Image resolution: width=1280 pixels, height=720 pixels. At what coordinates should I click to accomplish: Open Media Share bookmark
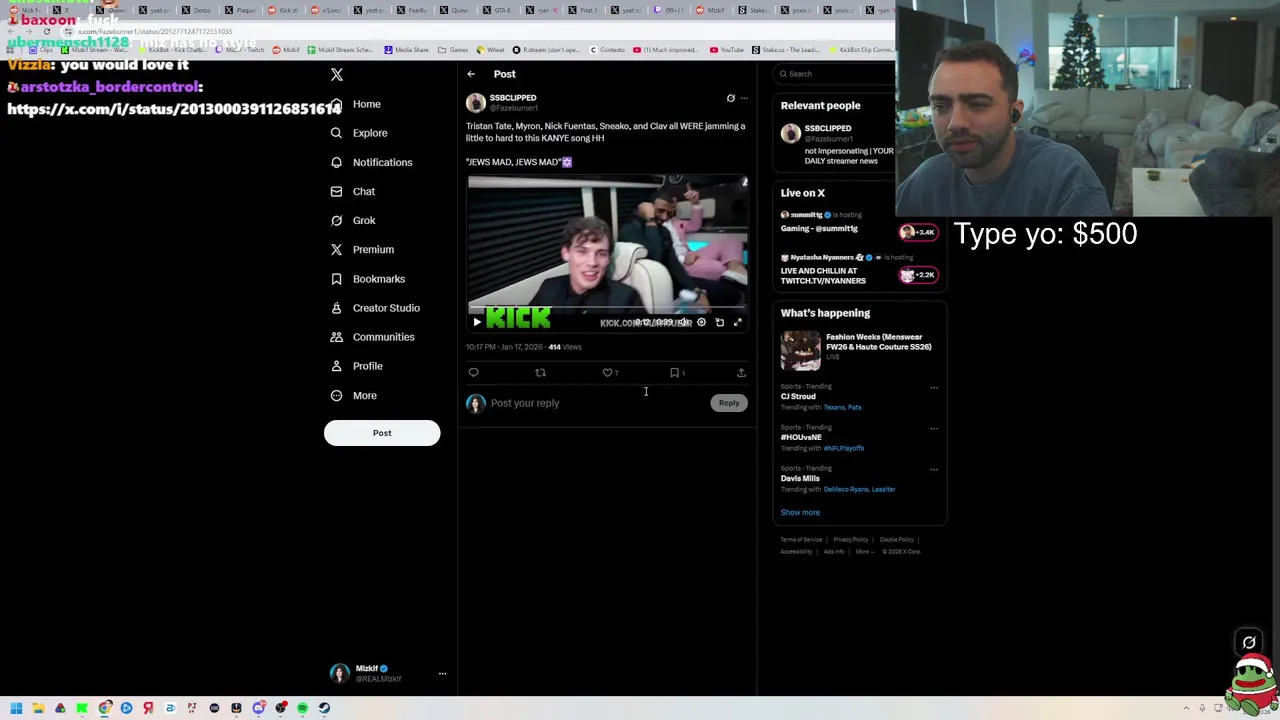pos(405,50)
